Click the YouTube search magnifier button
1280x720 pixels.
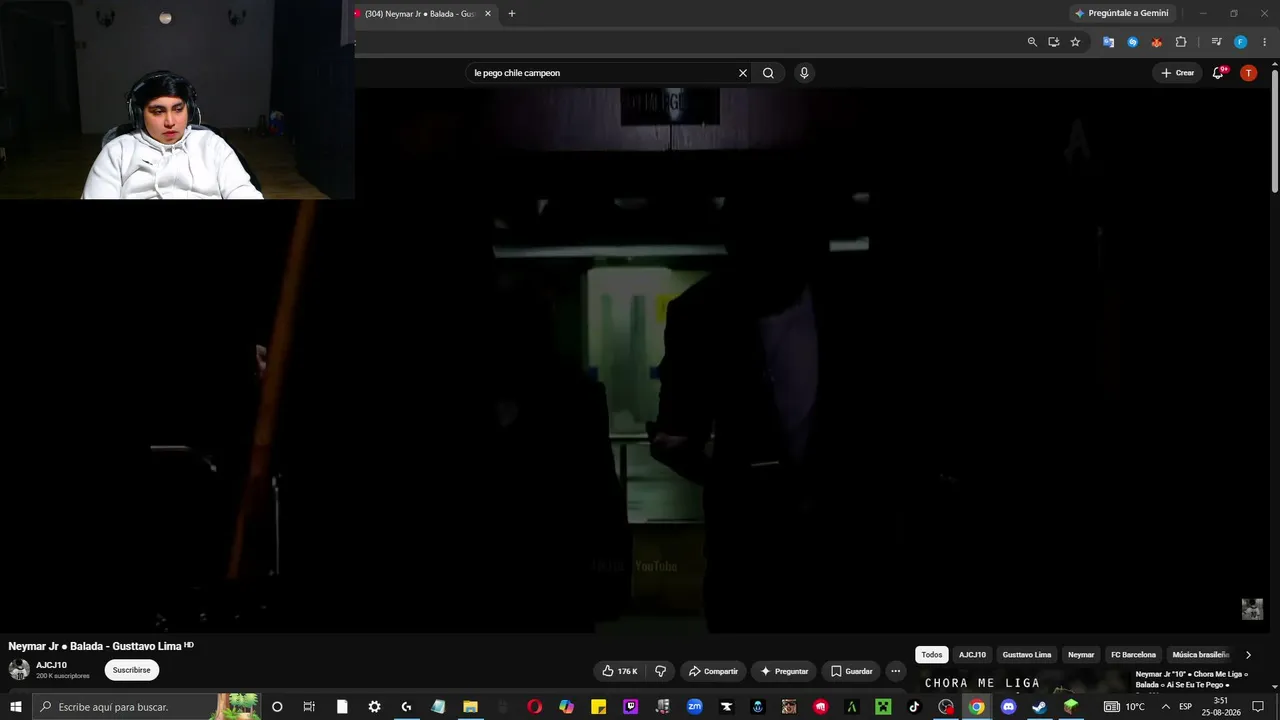pos(768,73)
